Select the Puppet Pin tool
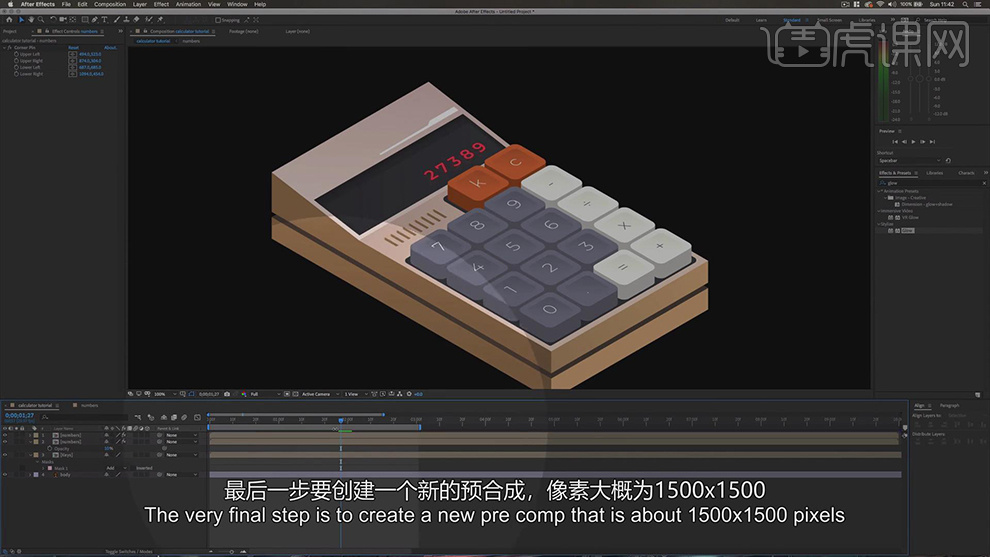 160,20
